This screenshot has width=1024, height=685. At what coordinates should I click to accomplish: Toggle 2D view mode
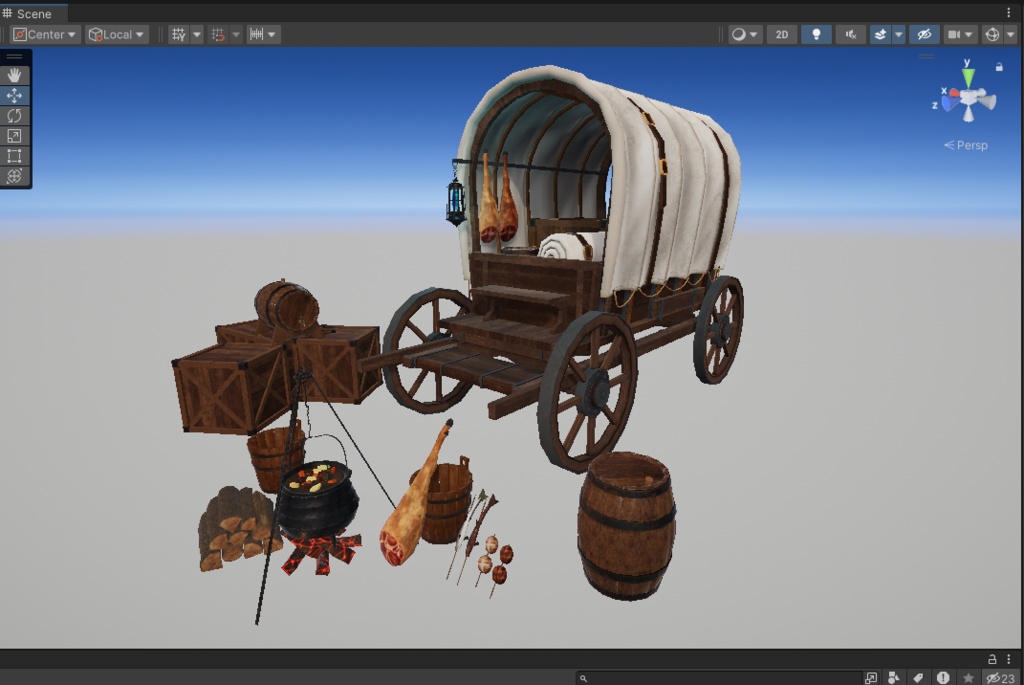[782, 35]
